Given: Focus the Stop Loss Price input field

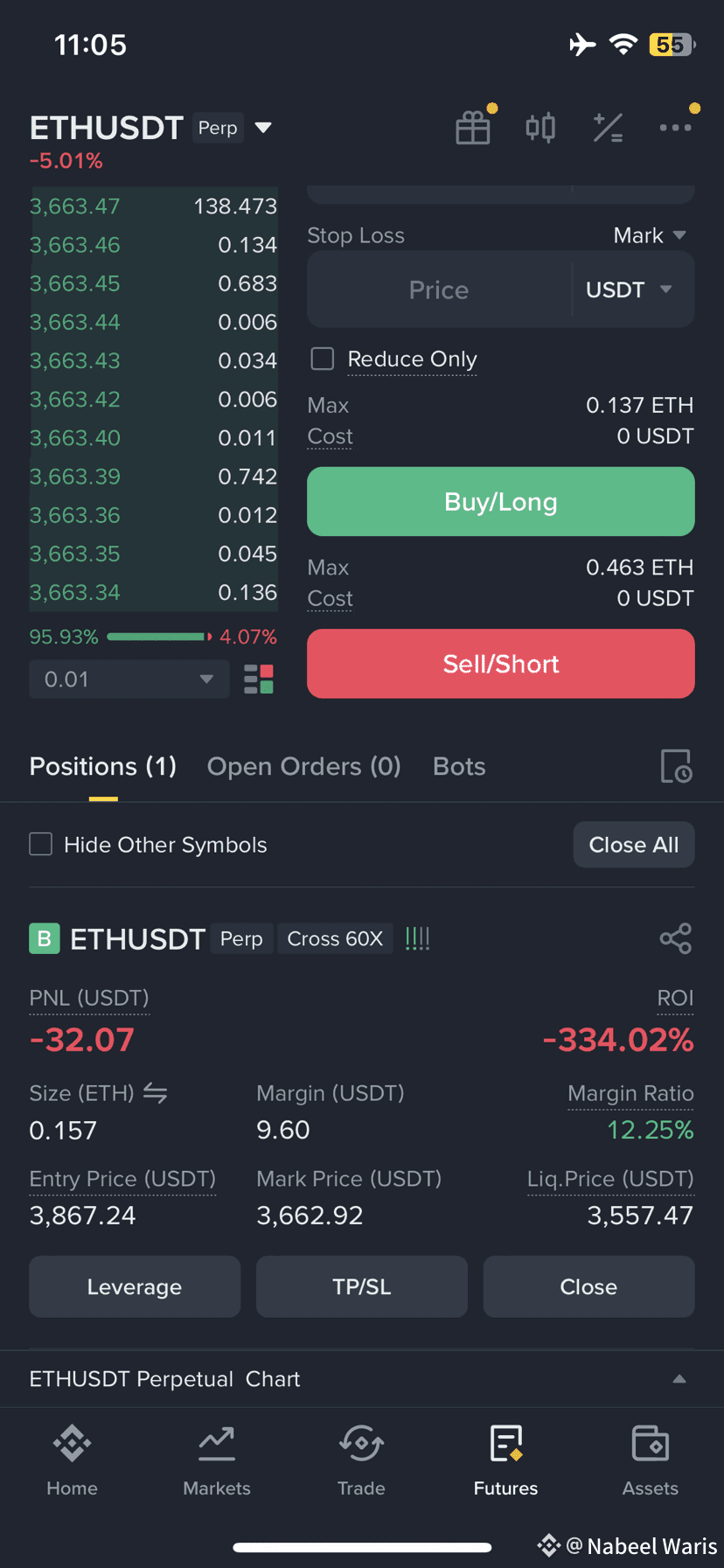Looking at the screenshot, I should [439, 289].
